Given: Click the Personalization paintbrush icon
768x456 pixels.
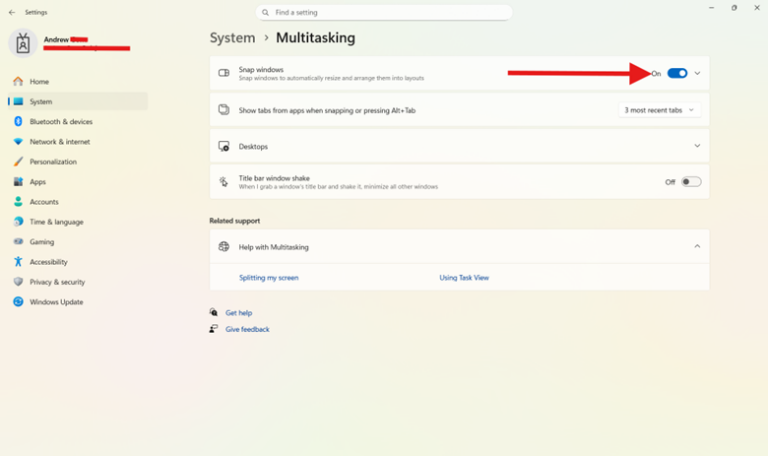Looking at the screenshot, I should tap(18, 162).
